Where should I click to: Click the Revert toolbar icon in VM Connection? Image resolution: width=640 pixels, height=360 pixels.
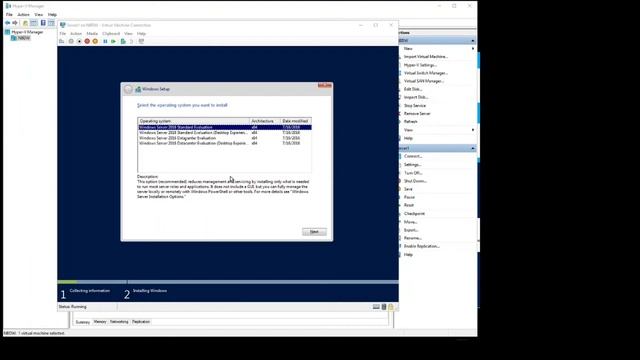coord(131,41)
